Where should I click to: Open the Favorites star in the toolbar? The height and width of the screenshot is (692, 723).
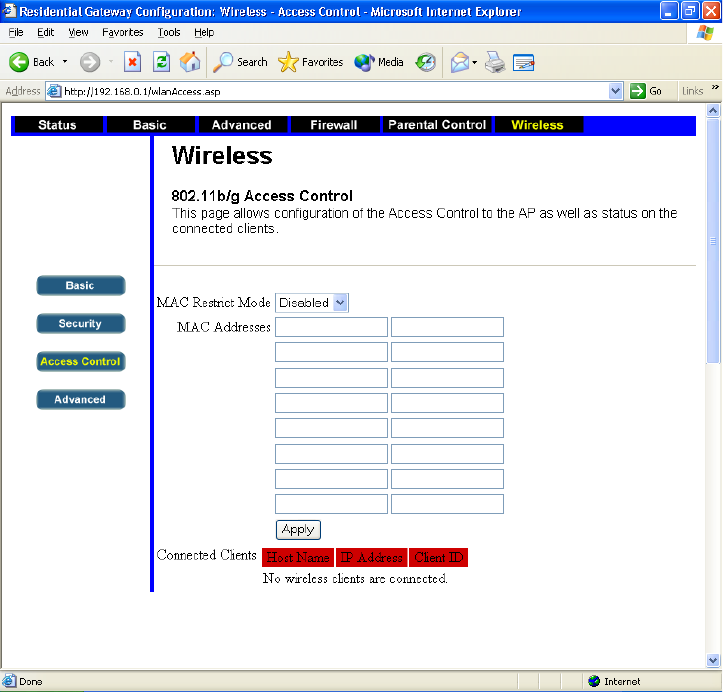pos(310,62)
